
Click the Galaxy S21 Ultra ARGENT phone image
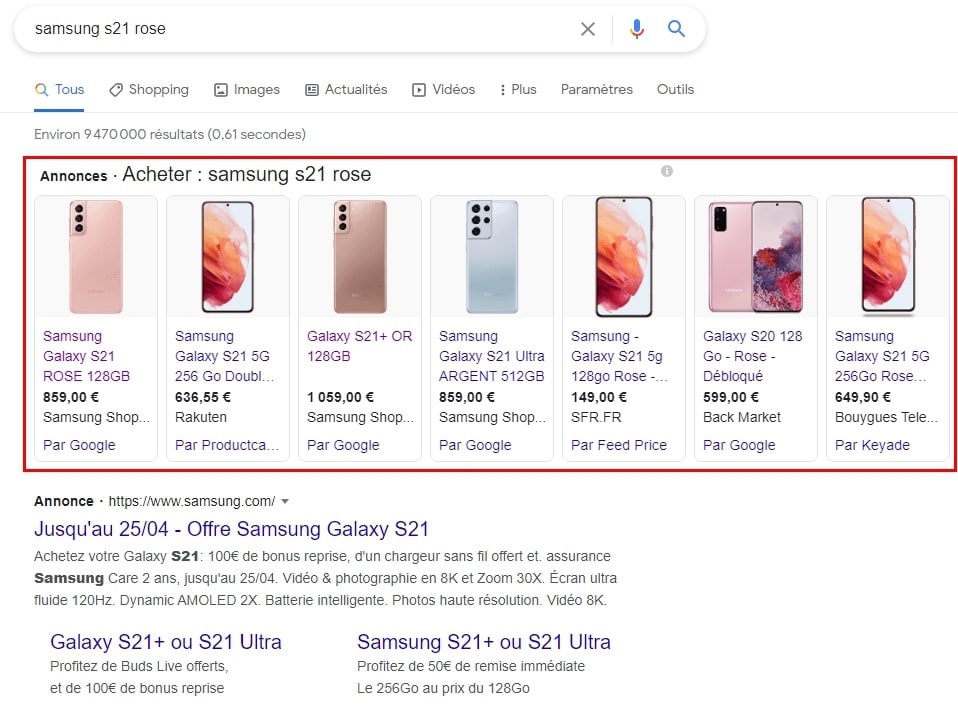(x=492, y=257)
